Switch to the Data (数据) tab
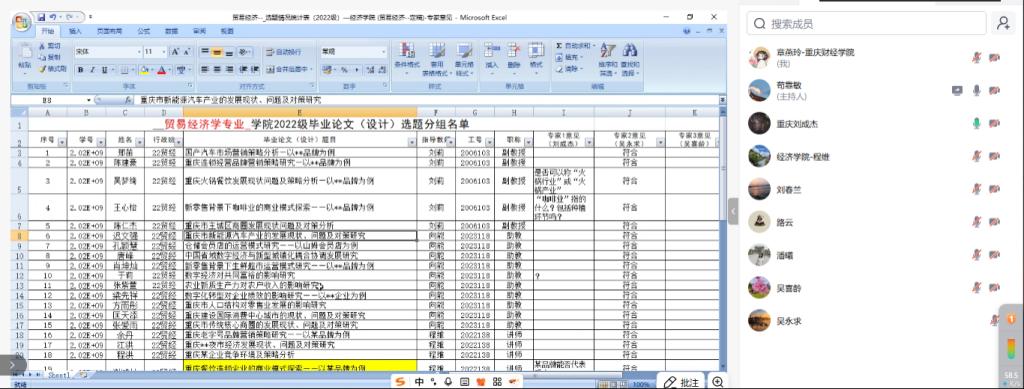This screenshot has height=389, width=1024. tap(172, 31)
